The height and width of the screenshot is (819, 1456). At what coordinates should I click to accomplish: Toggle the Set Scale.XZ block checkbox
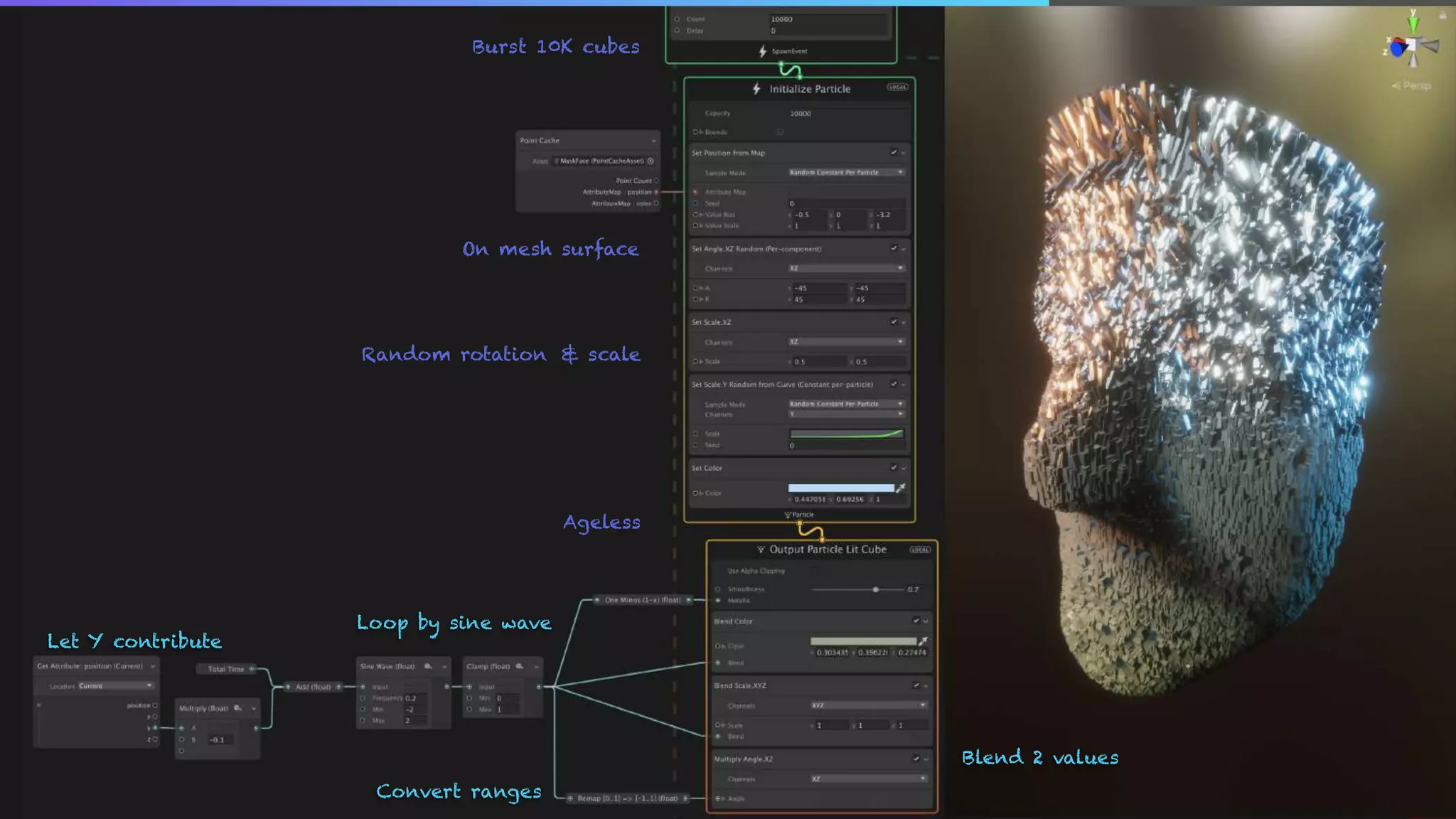coord(894,322)
